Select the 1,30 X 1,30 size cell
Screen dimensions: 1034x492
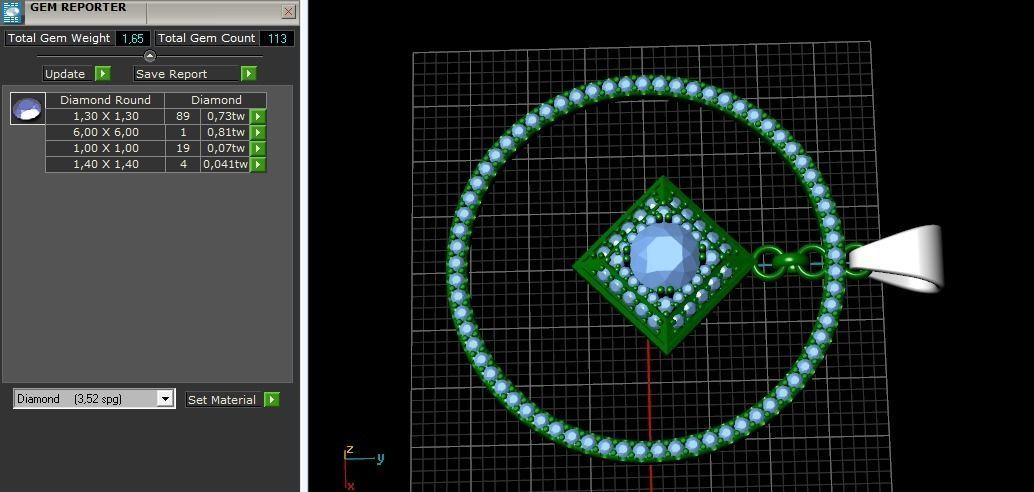click(105, 117)
